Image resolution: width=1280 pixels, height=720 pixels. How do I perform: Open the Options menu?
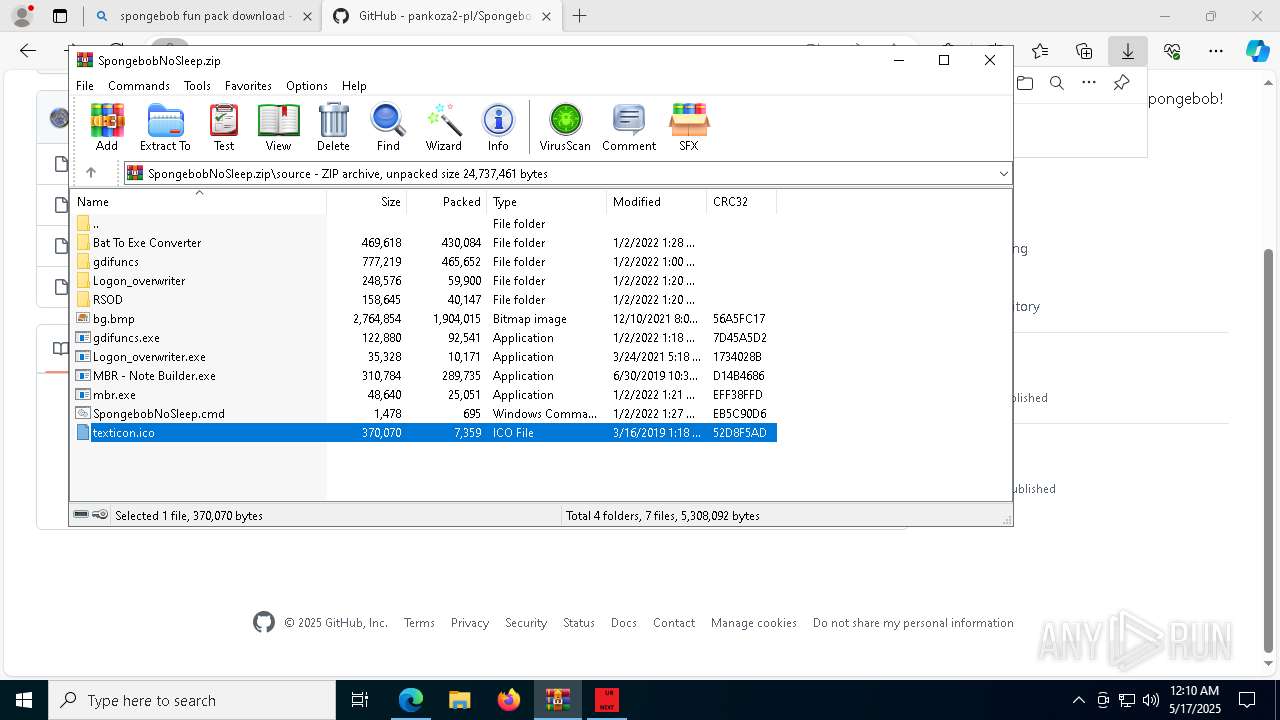click(x=307, y=86)
